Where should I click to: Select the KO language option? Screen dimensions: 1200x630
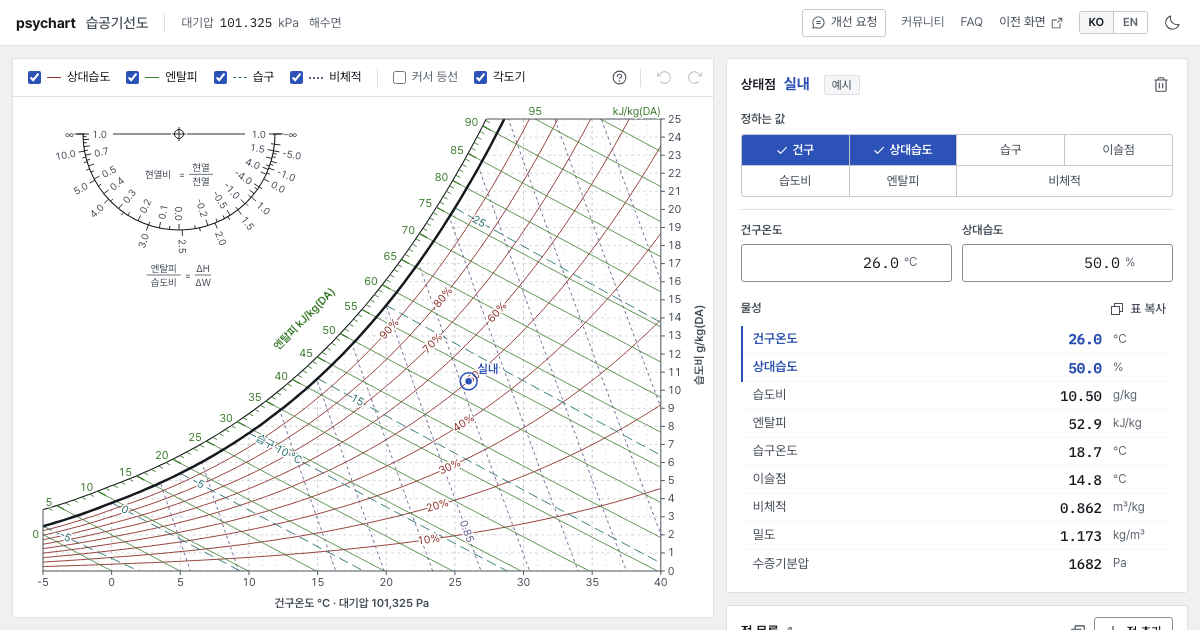pyautogui.click(x=1096, y=22)
